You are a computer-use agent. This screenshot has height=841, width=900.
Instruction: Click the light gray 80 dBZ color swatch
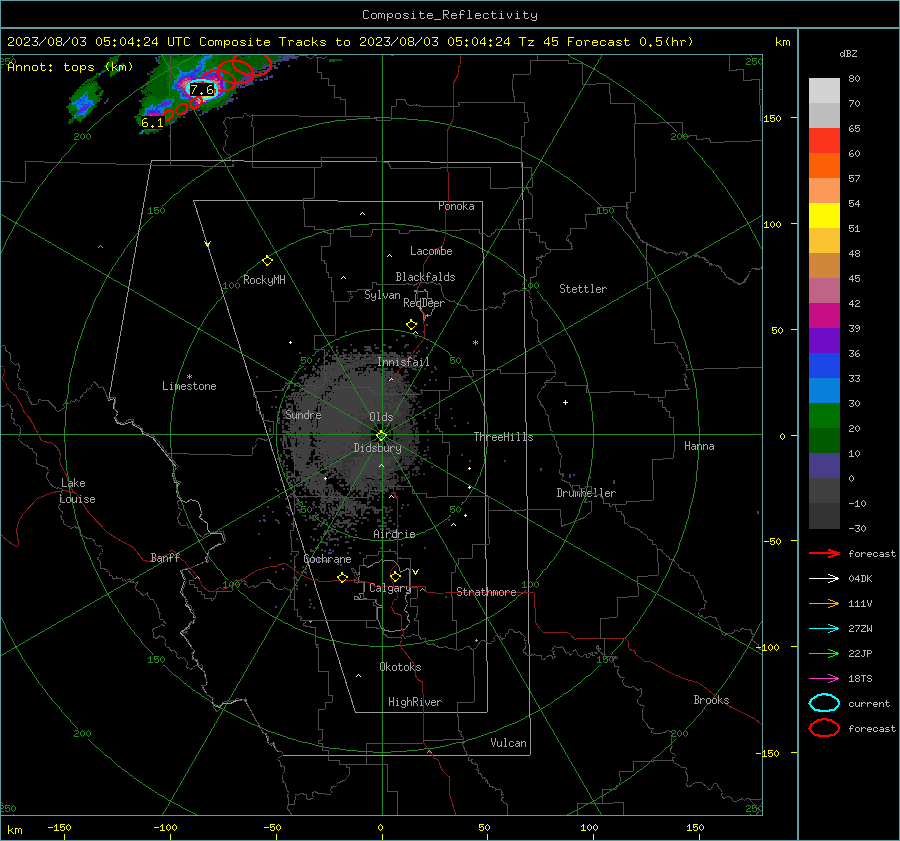click(x=824, y=90)
